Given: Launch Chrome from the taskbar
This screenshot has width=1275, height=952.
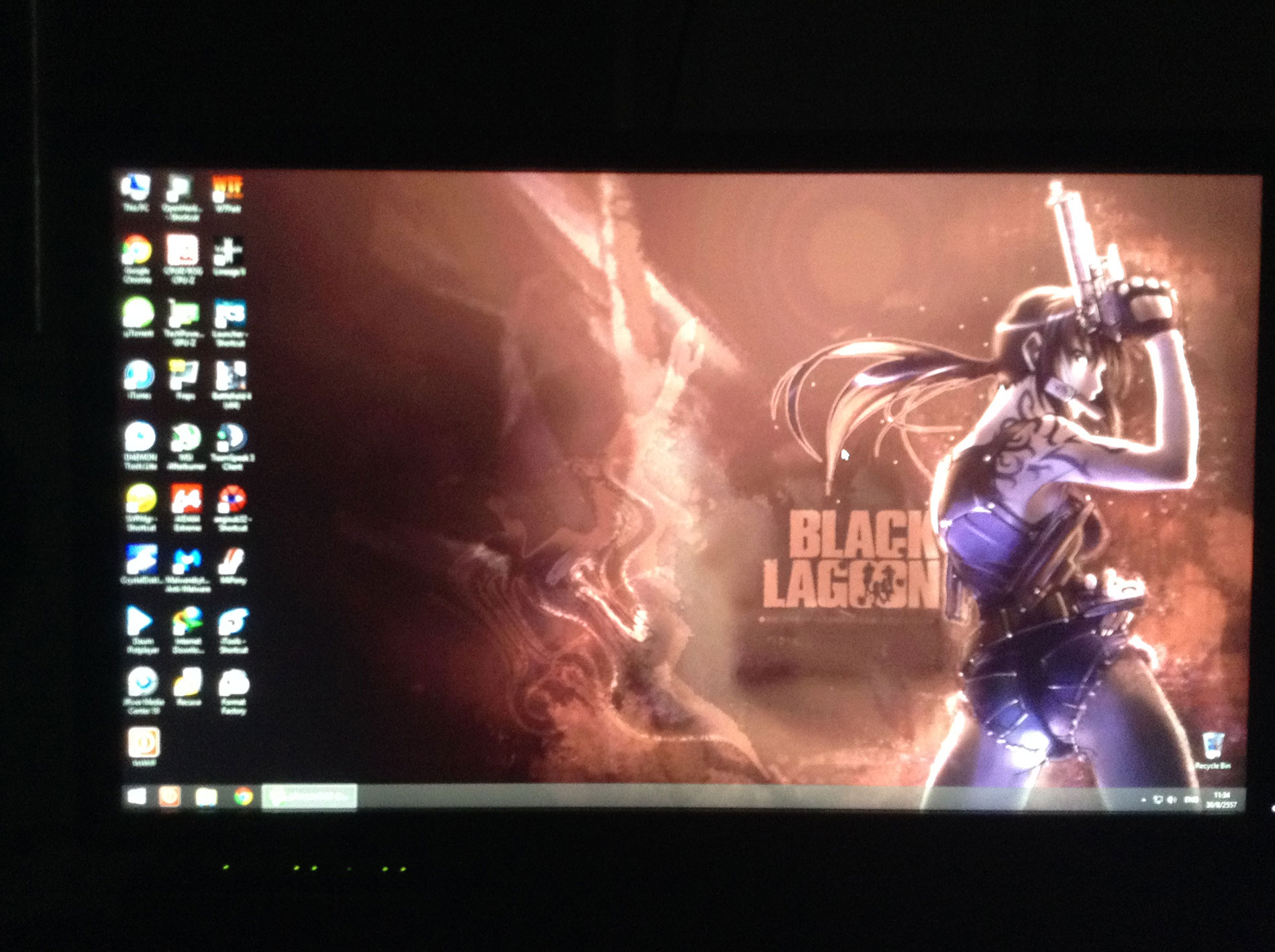Looking at the screenshot, I should tap(243, 797).
